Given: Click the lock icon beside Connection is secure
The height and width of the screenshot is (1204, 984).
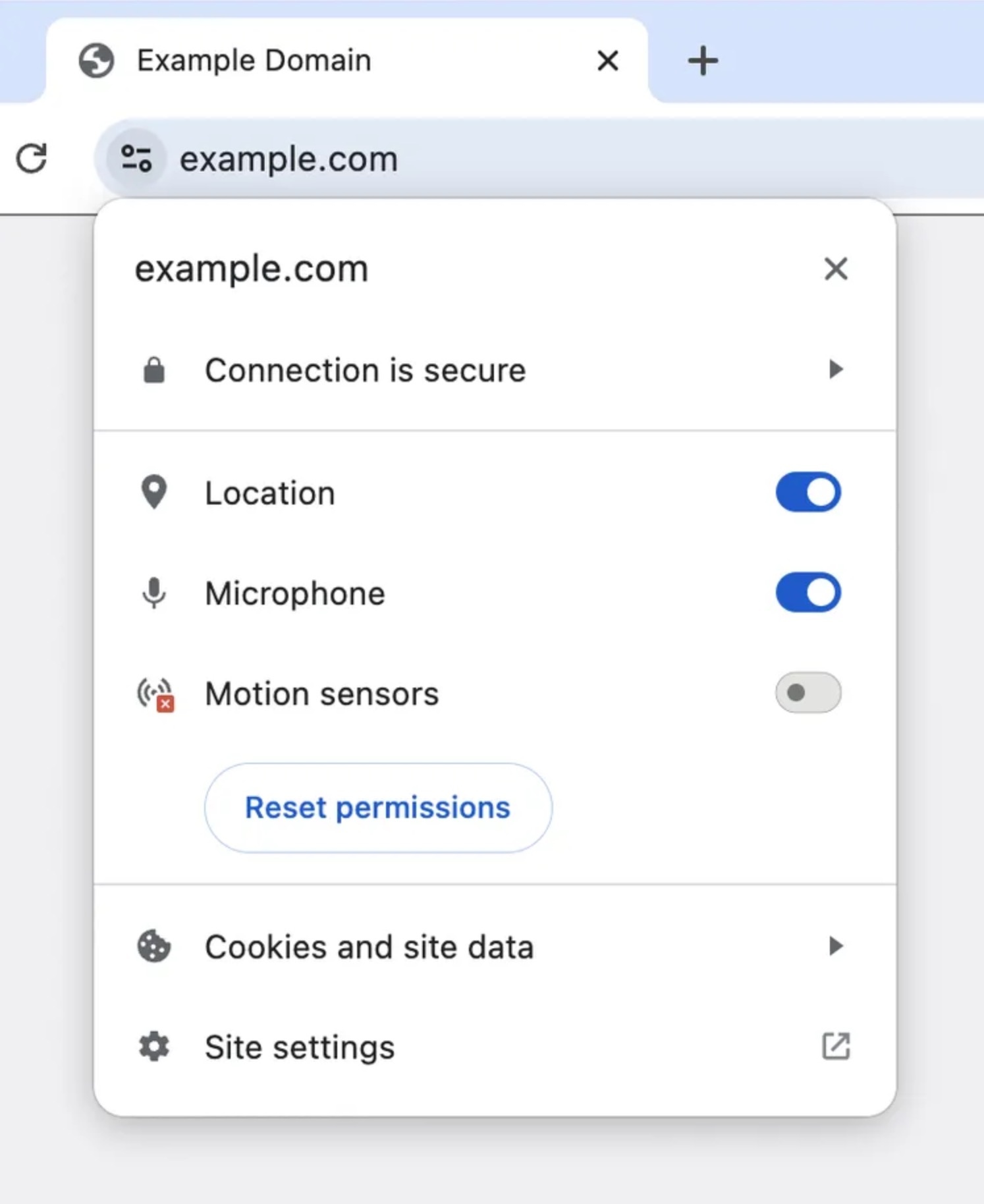Looking at the screenshot, I should (154, 370).
